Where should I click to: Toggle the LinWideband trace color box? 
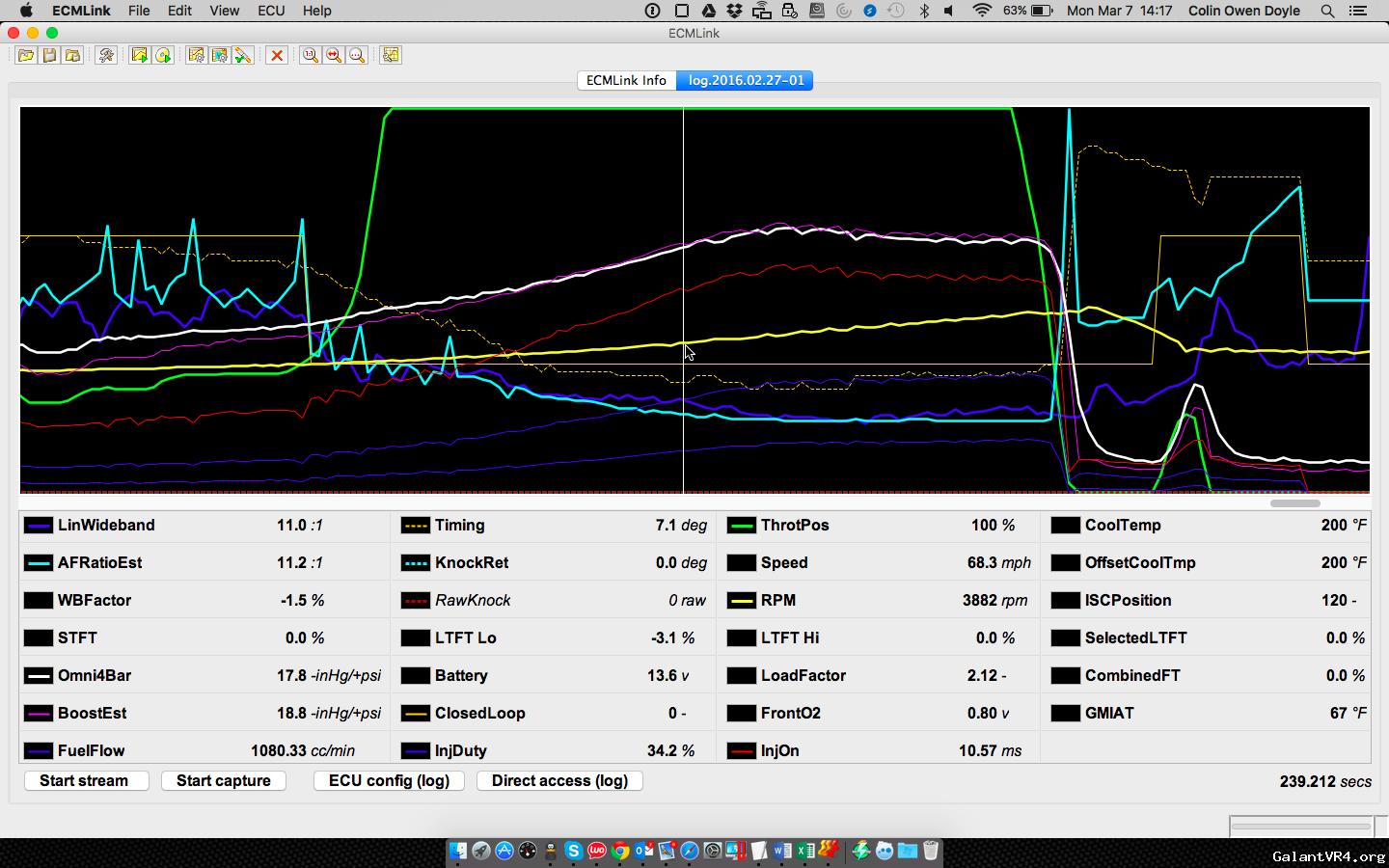(x=39, y=526)
